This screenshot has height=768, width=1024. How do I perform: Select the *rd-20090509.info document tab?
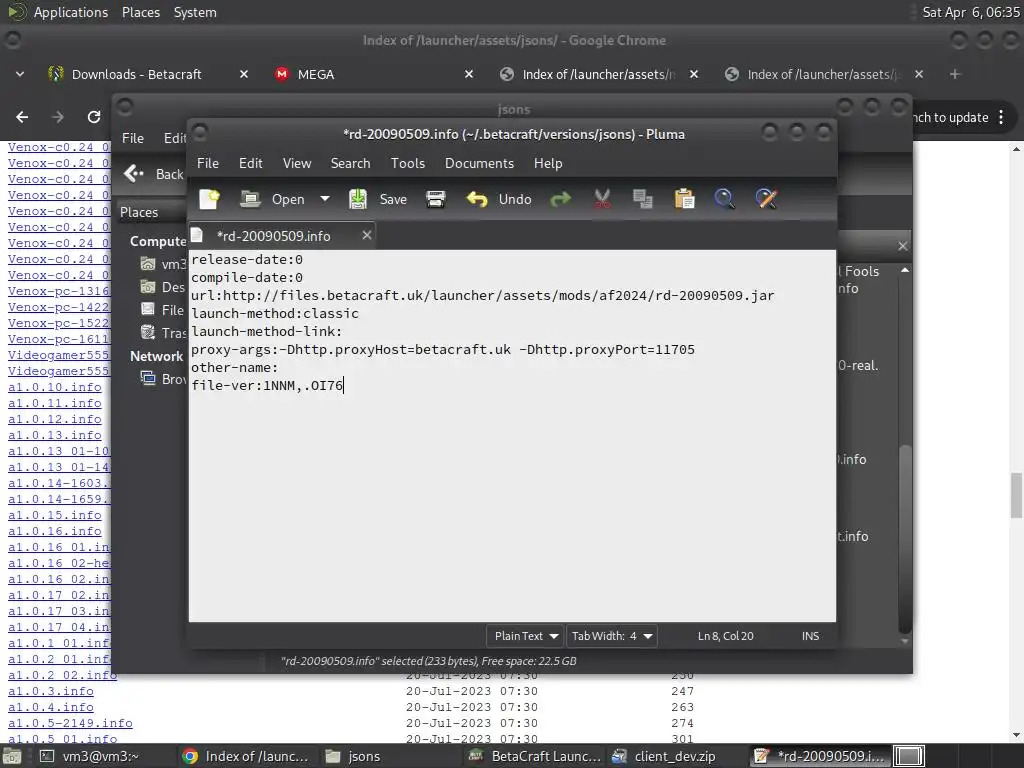(273, 236)
